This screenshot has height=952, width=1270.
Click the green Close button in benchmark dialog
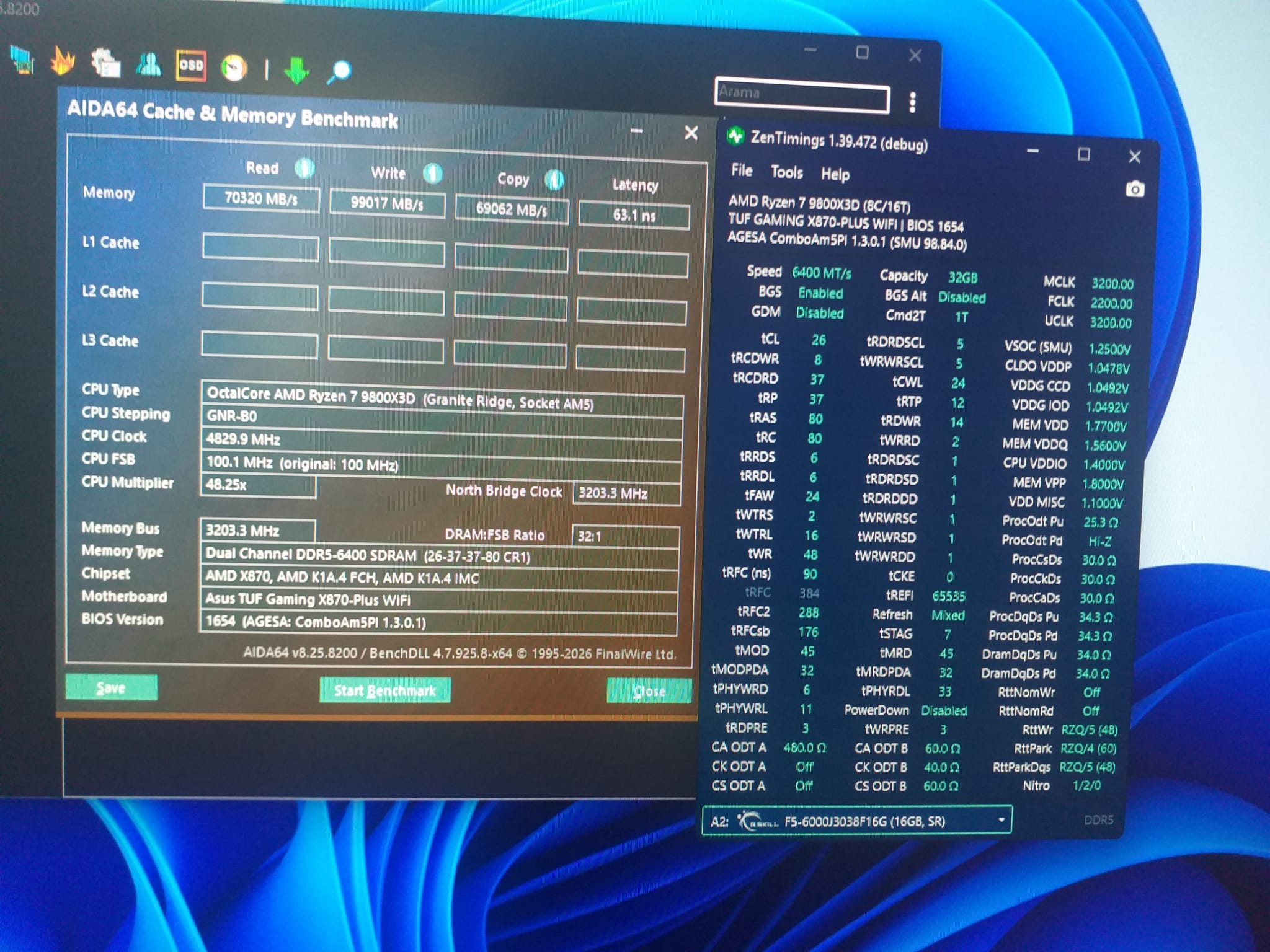(649, 691)
